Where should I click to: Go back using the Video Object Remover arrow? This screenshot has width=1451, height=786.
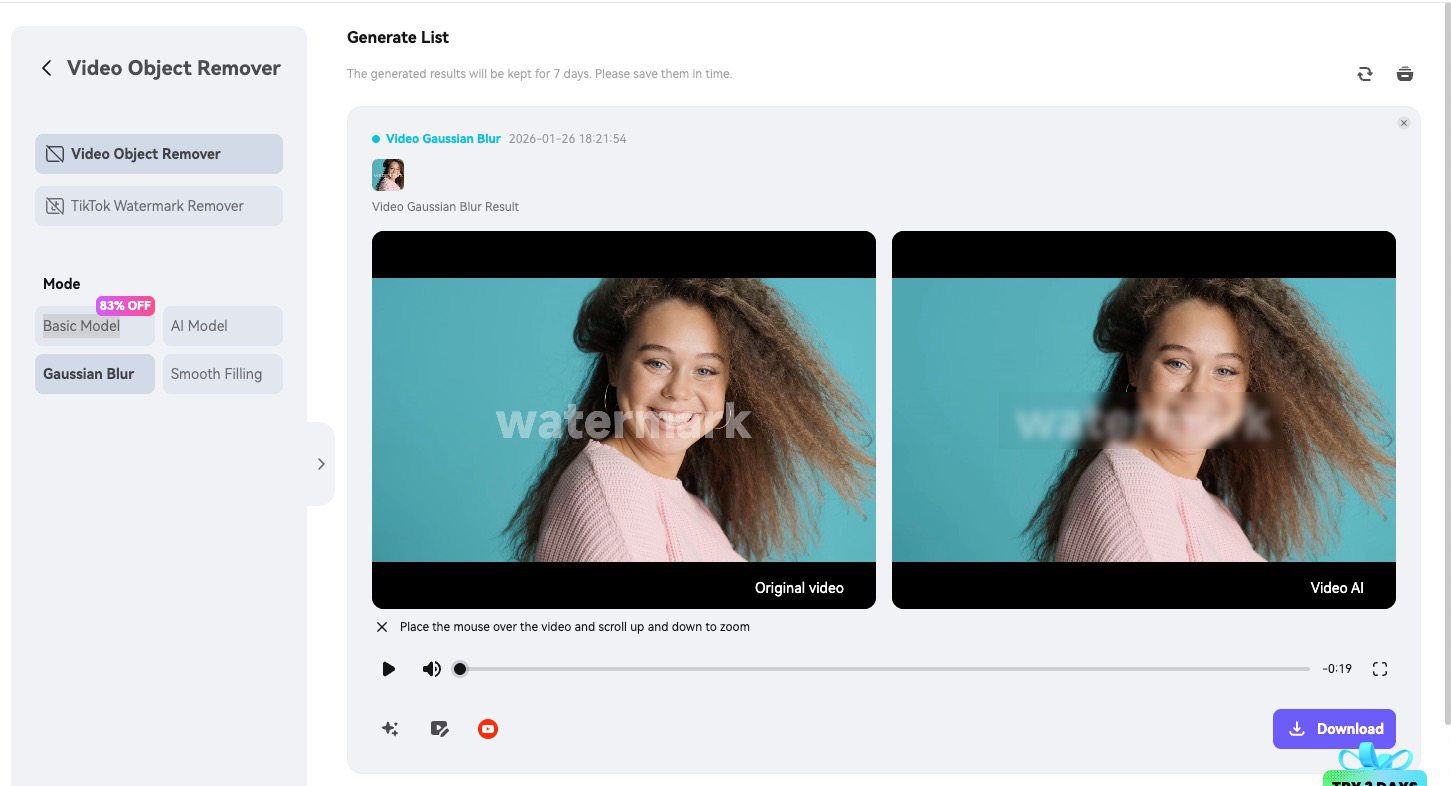(x=46, y=67)
